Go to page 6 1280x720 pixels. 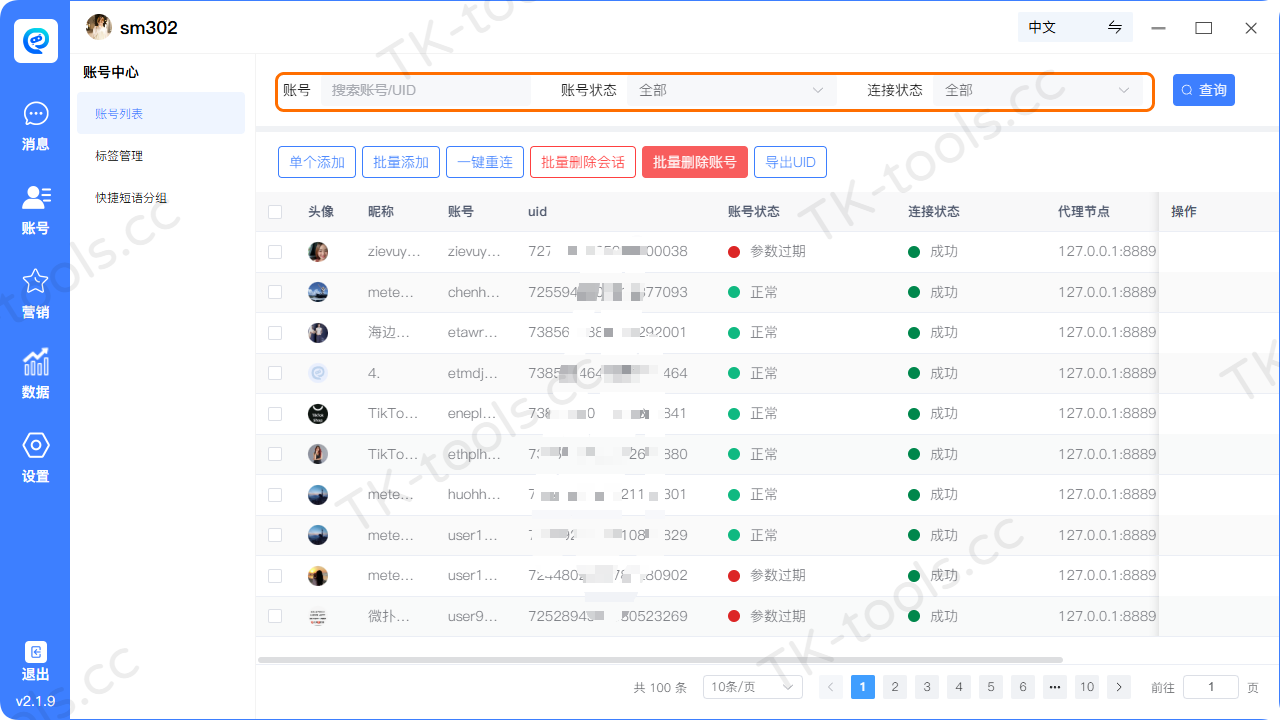[1023, 687]
